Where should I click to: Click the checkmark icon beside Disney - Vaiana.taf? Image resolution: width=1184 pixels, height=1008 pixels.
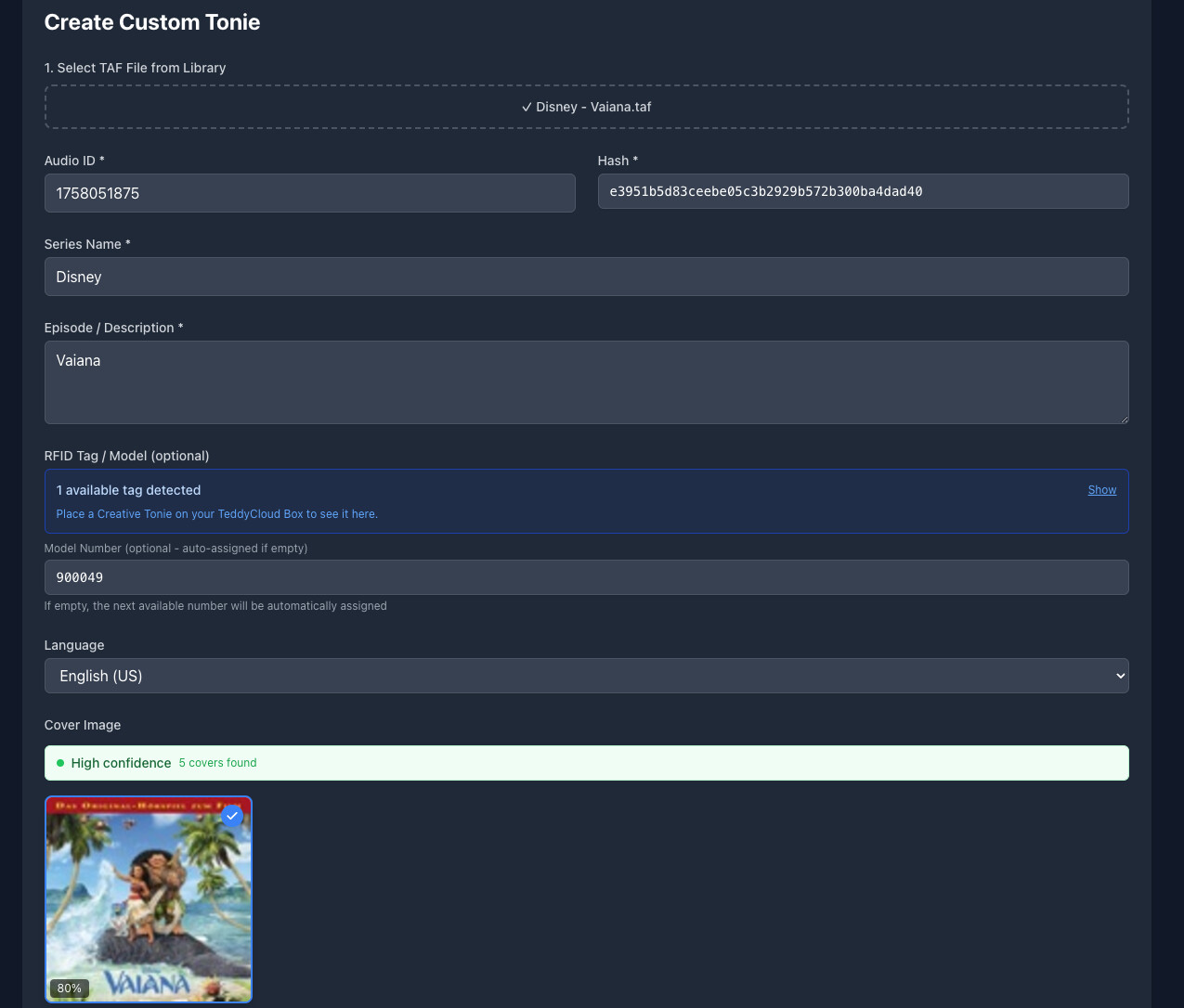[x=527, y=107]
